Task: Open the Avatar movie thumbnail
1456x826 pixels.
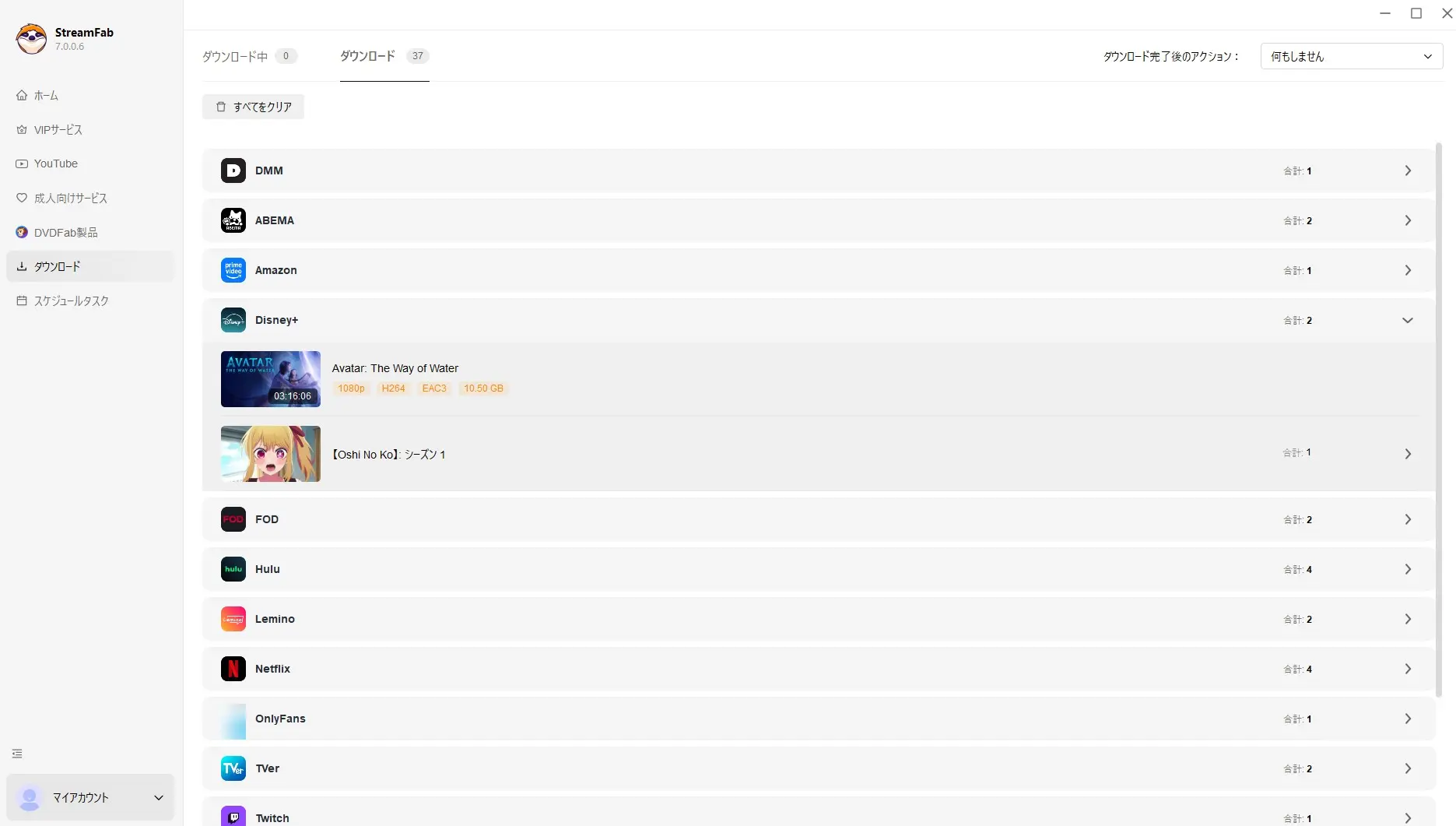Action: 271,379
